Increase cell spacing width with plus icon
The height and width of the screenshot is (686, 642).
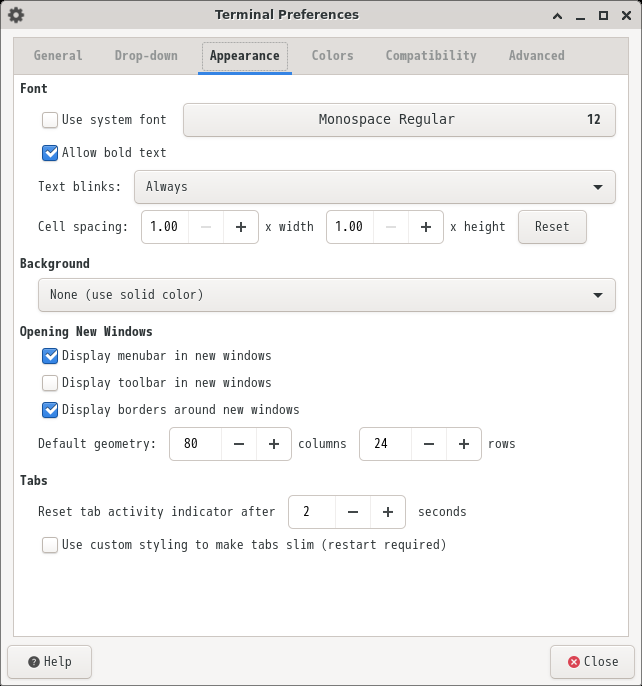pyautogui.click(x=241, y=227)
